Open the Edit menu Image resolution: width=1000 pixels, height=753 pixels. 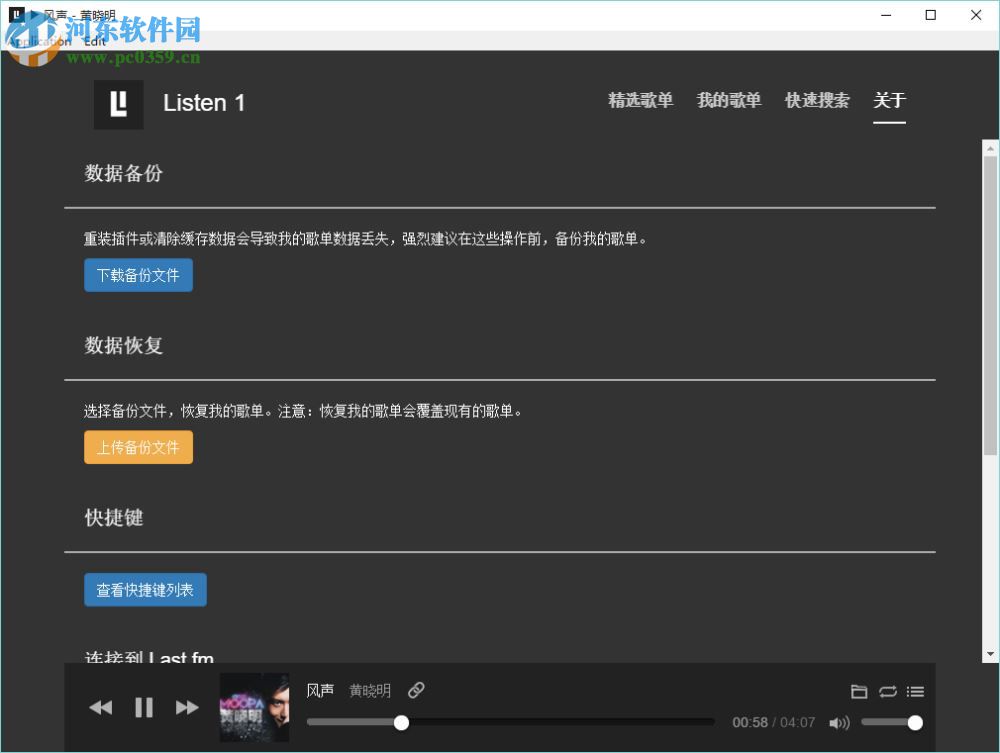click(95, 42)
